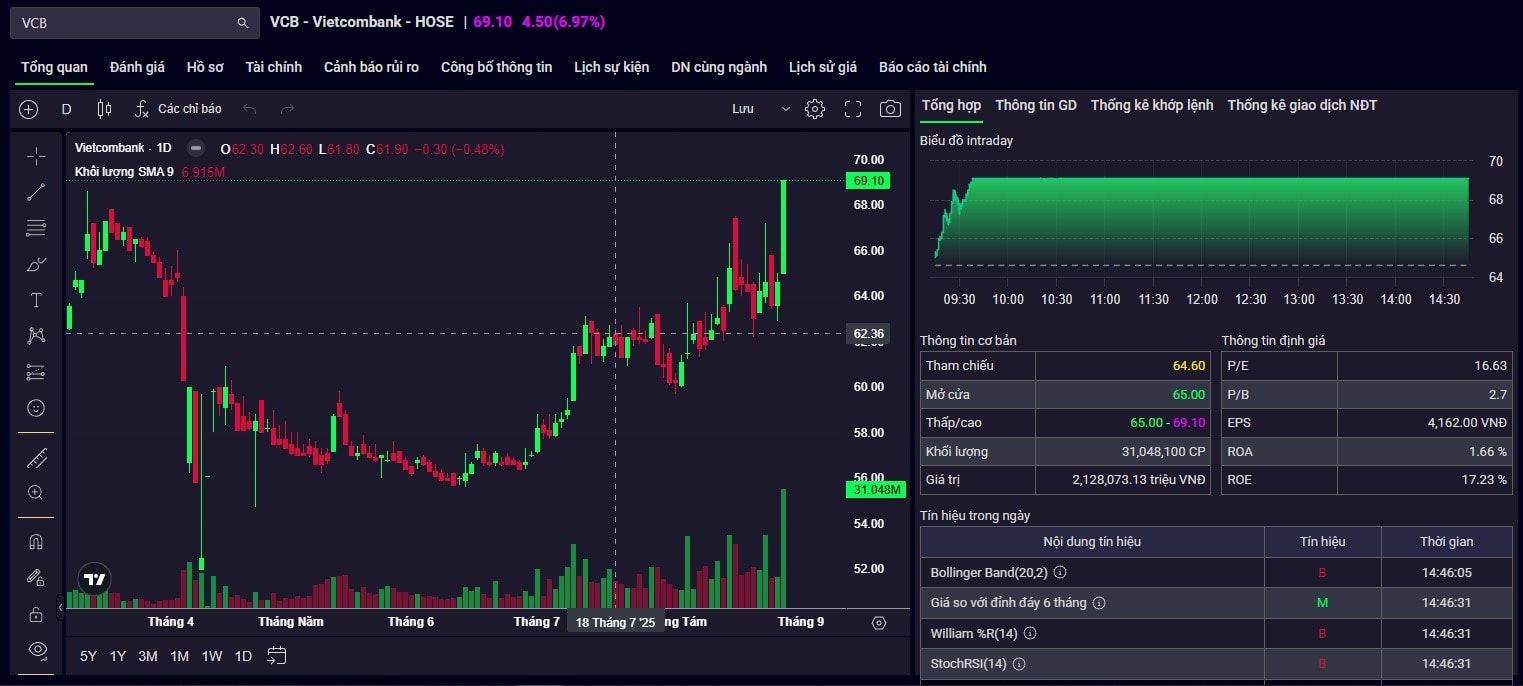Screen dimensions: 1523x686
Task: Open chart settings gear icon
Action: [x=815, y=109]
